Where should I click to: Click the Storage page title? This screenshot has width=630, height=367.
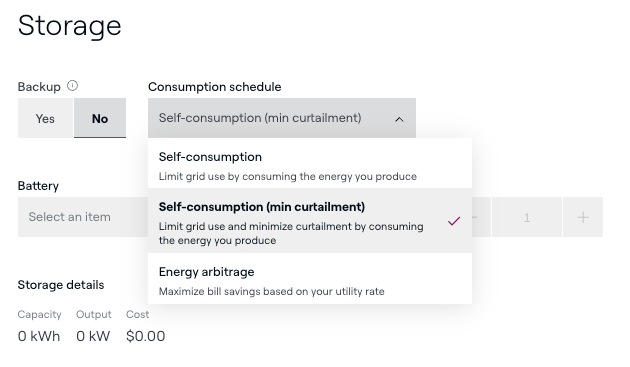[x=70, y=26]
